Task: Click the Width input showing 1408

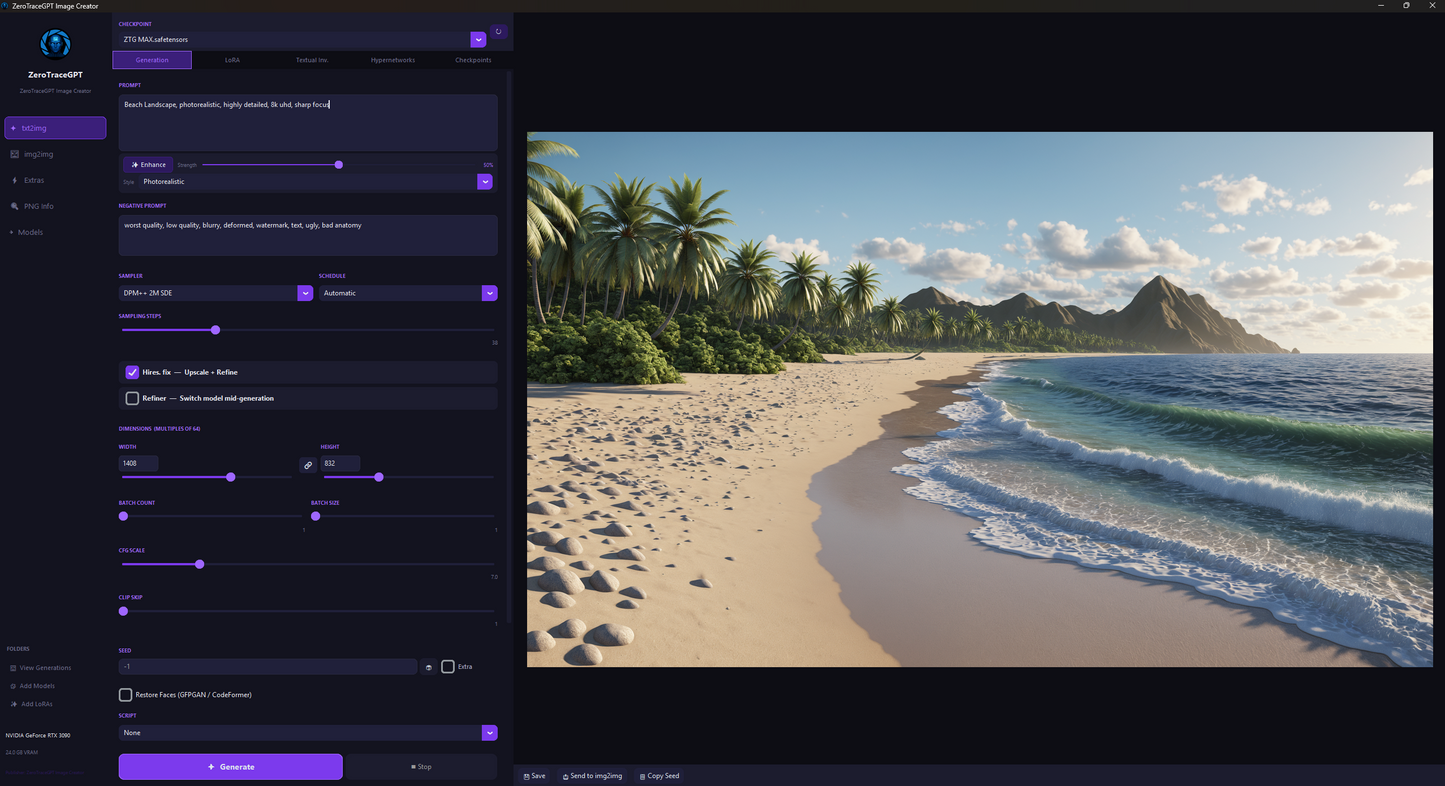Action: [139, 463]
